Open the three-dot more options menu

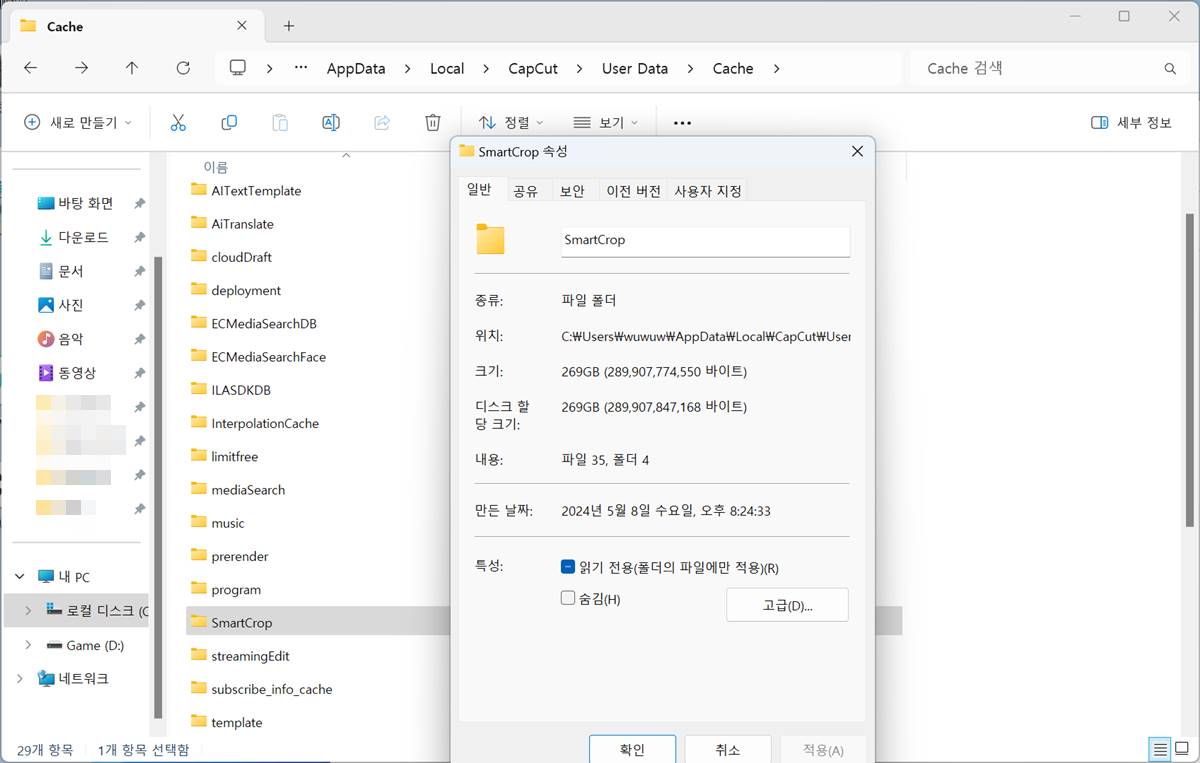(x=682, y=122)
